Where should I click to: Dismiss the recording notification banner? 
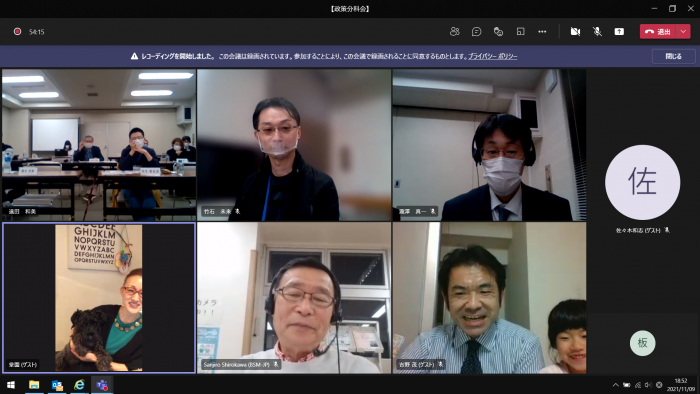point(673,56)
